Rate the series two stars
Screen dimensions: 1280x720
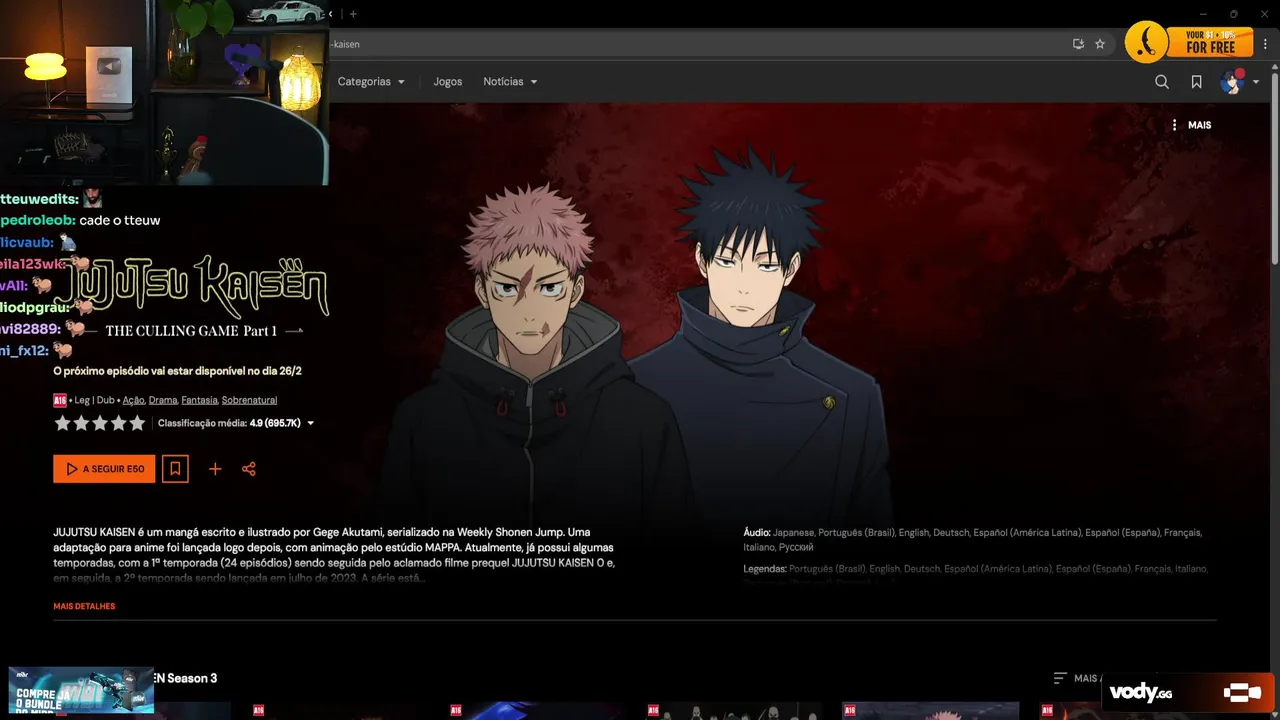coord(81,423)
